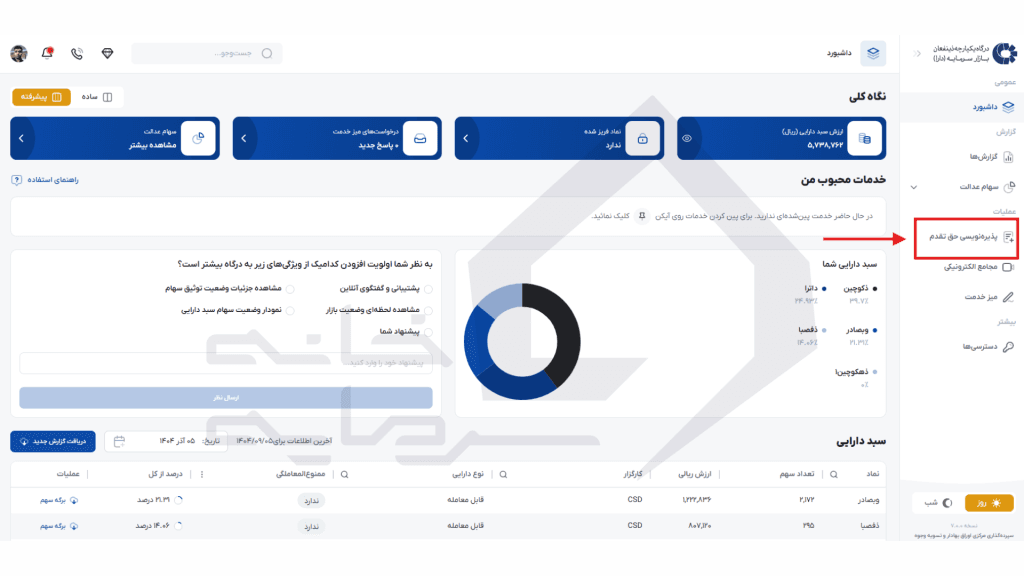1024x576 pixels.
Task: Expand the سهام عدالت card arrow
Action: tap(21, 139)
